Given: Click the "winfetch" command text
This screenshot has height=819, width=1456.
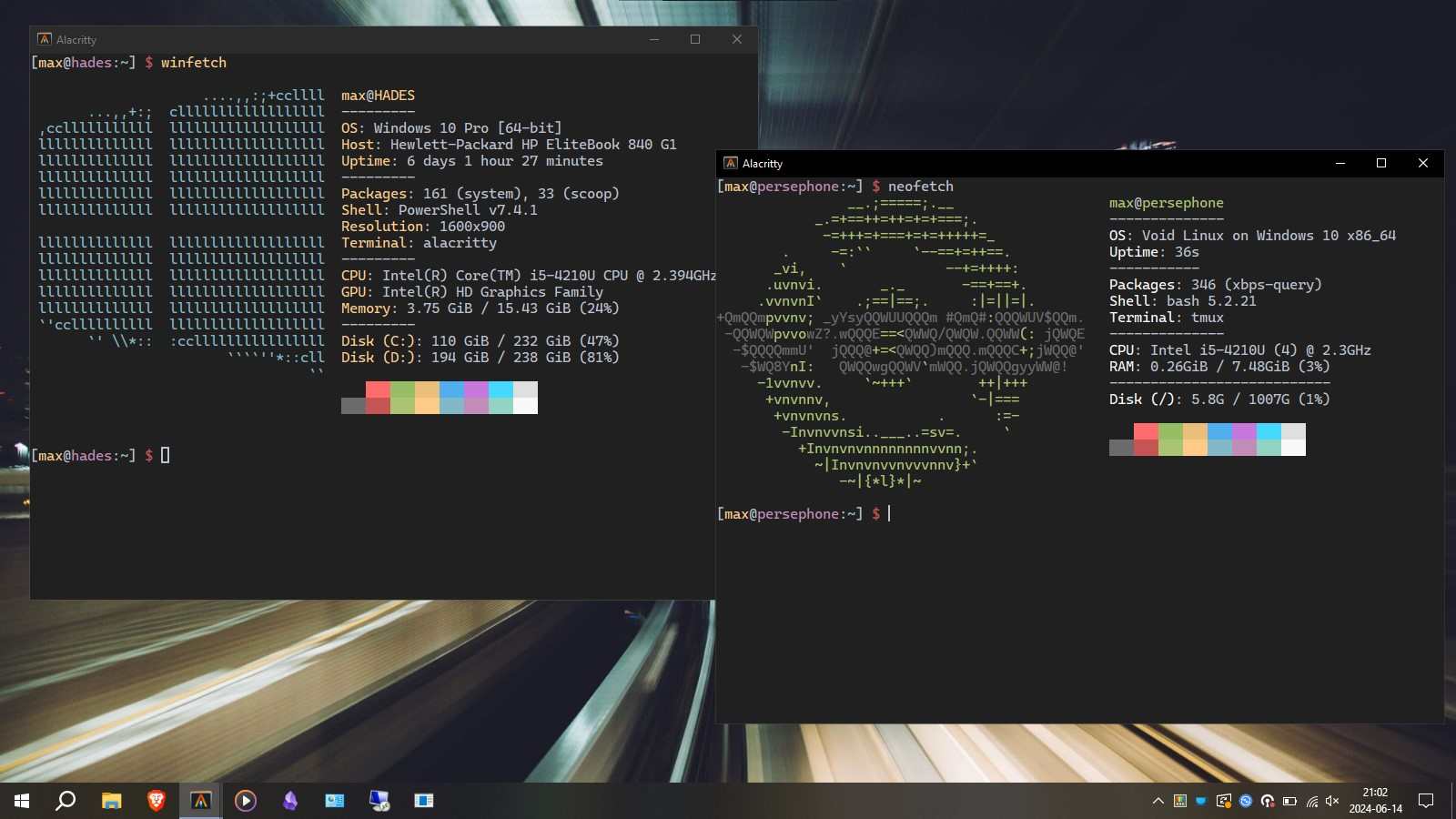Looking at the screenshot, I should (x=194, y=63).
